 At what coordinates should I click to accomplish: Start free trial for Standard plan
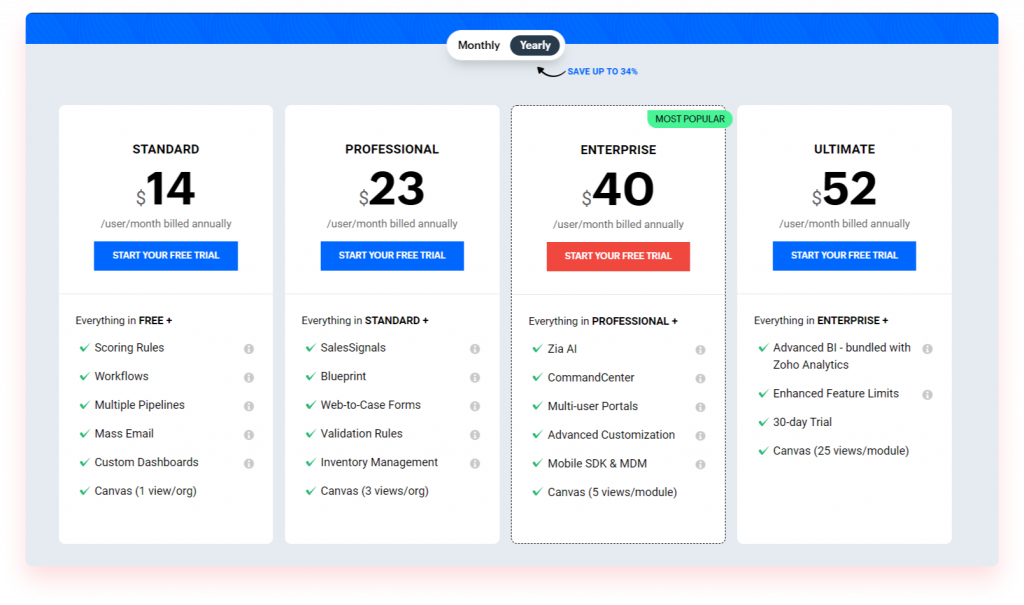166,255
